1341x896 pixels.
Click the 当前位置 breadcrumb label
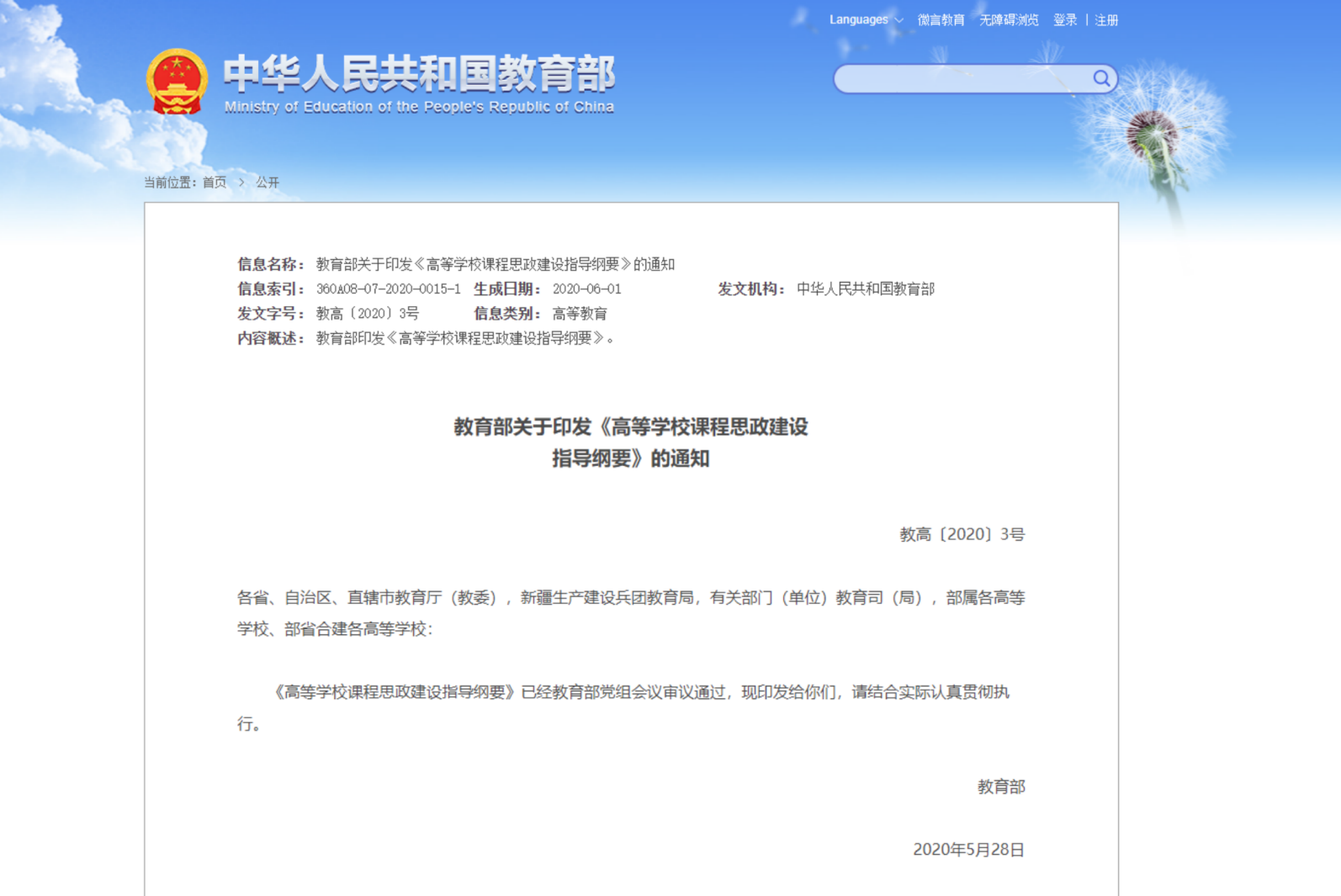[171, 182]
